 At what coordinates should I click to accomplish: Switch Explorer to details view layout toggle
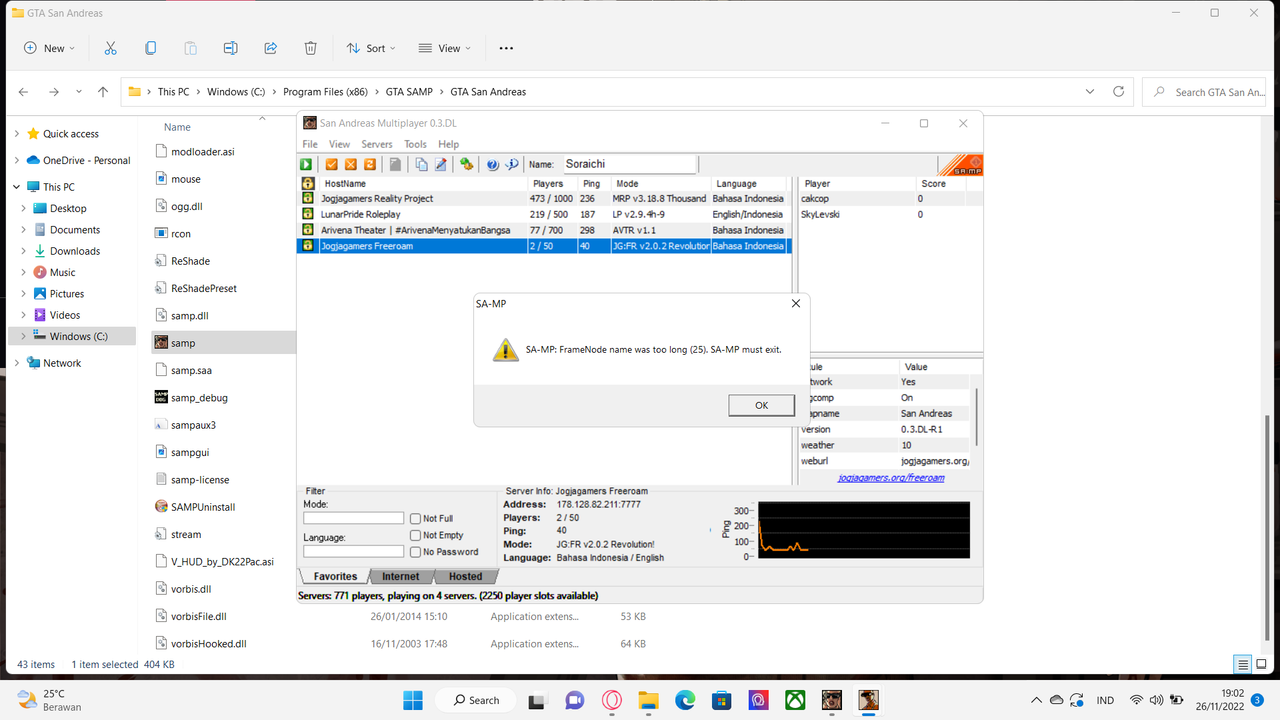[x=1243, y=664]
